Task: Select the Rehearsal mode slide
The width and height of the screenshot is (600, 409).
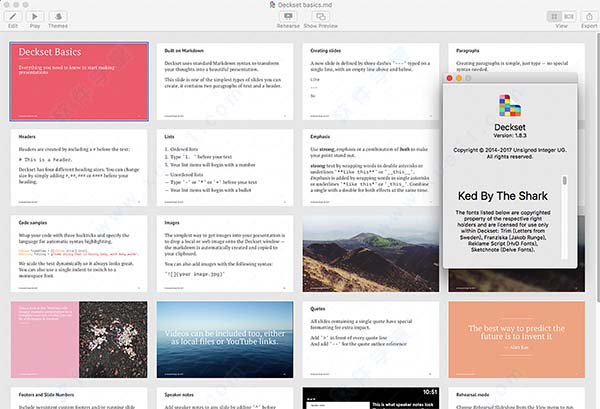Action: point(517,398)
